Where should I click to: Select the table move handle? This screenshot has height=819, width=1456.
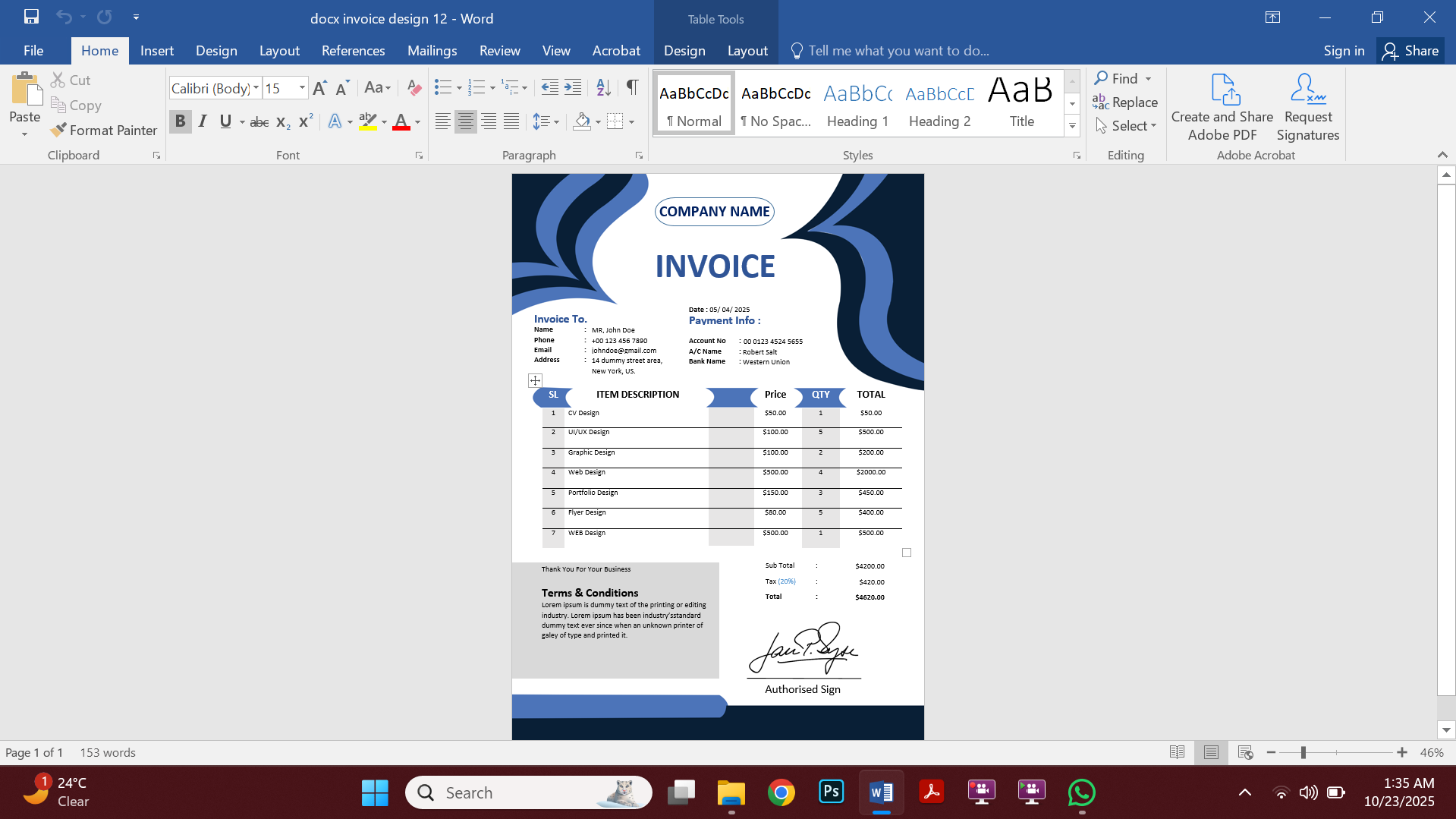coord(533,380)
